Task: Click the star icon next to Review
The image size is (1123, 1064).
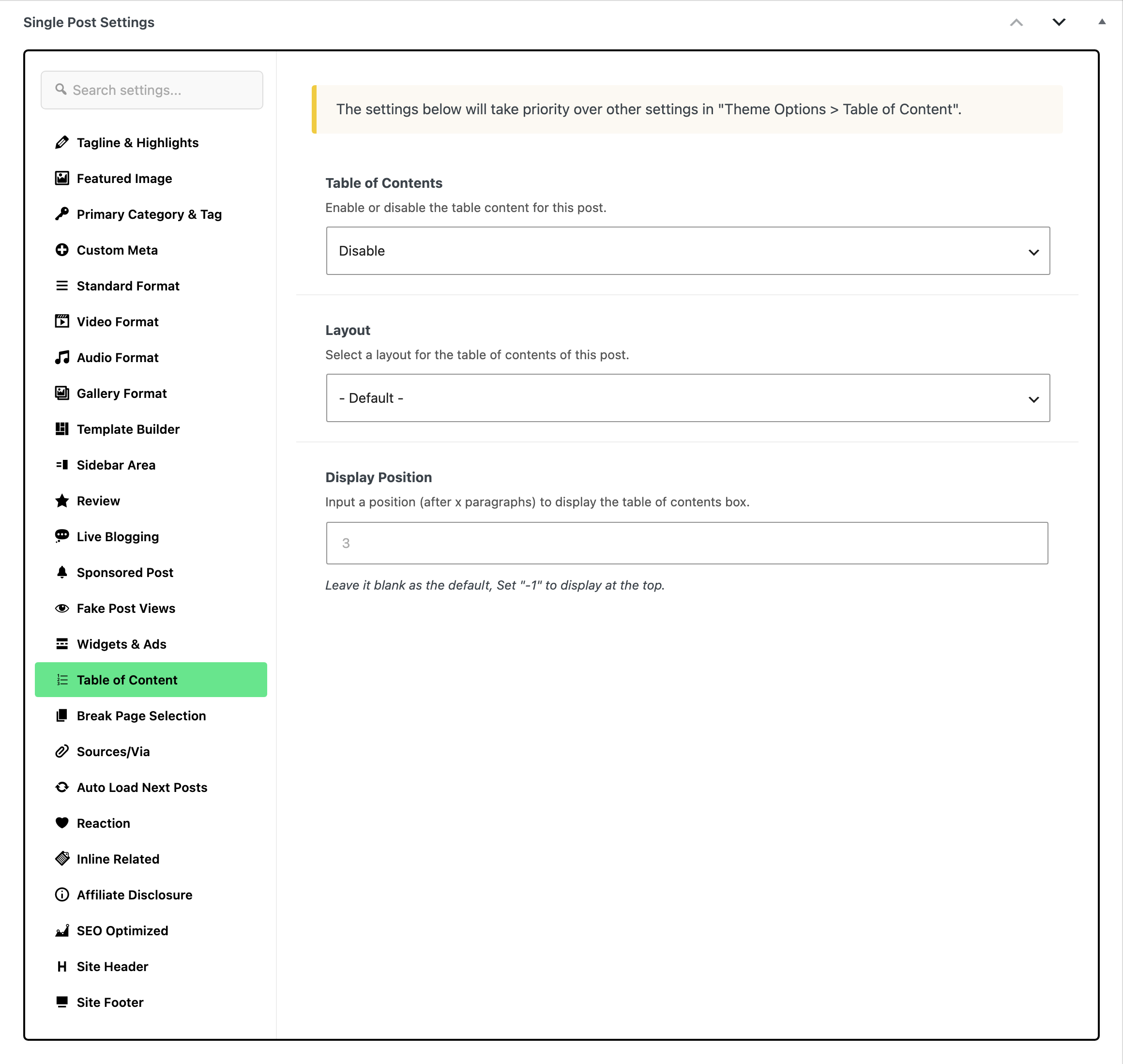Action: (x=62, y=500)
